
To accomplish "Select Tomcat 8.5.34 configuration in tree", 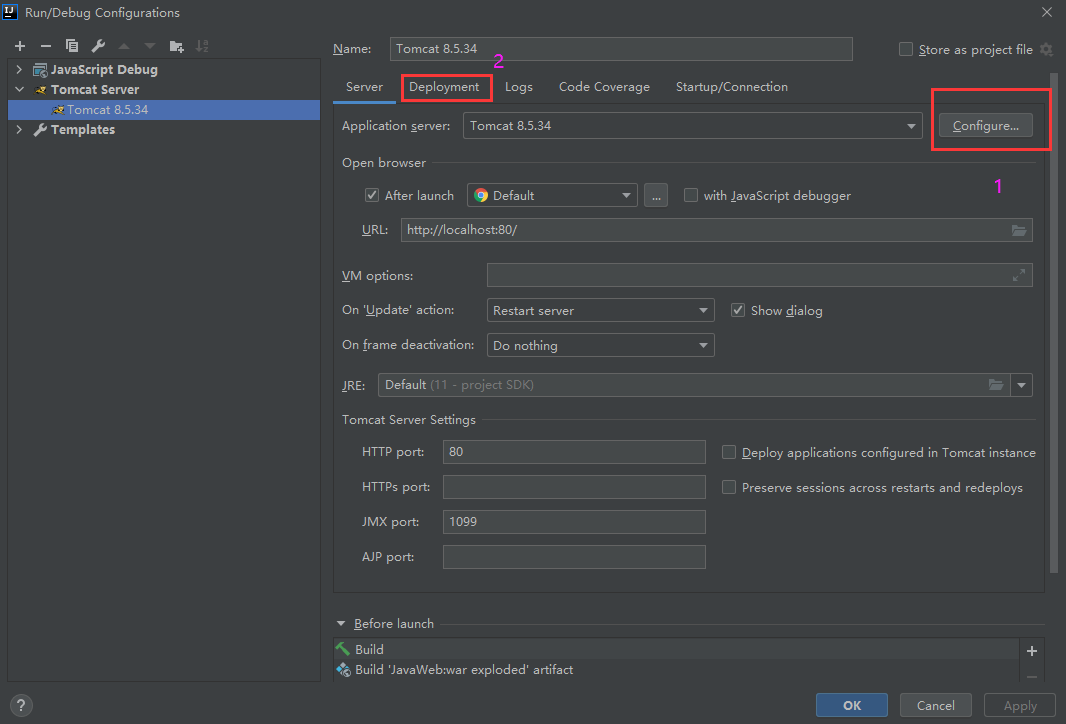I will pos(164,109).
